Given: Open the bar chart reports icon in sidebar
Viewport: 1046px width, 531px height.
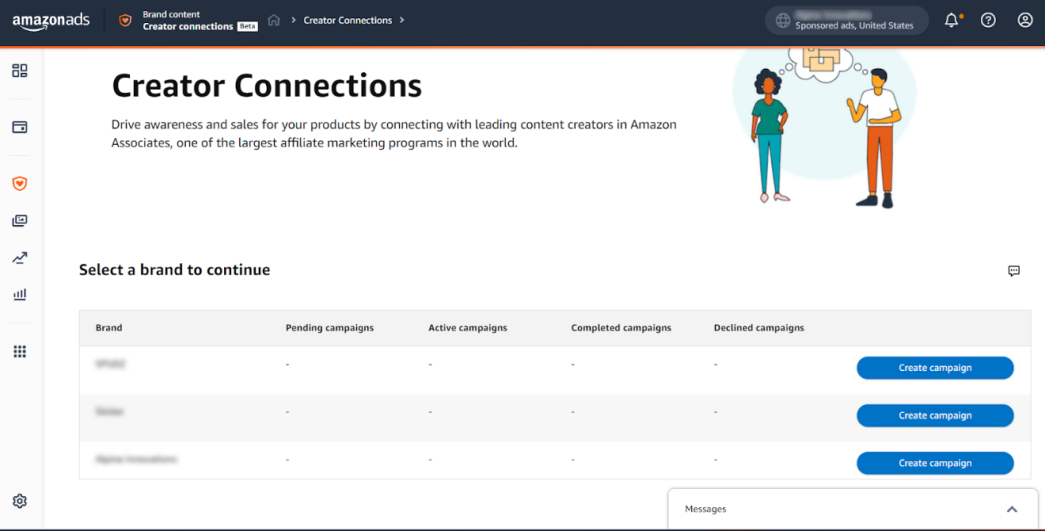Looking at the screenshot, I should (20, 294).
